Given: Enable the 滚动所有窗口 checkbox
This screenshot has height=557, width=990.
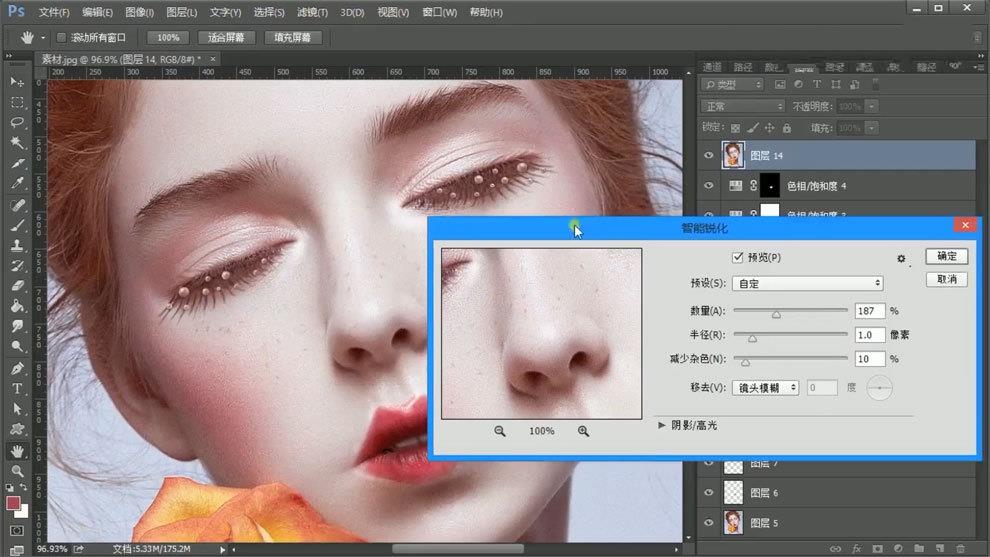Looking at the screenshot, I should pyautogui.click(x=62, y=37).
